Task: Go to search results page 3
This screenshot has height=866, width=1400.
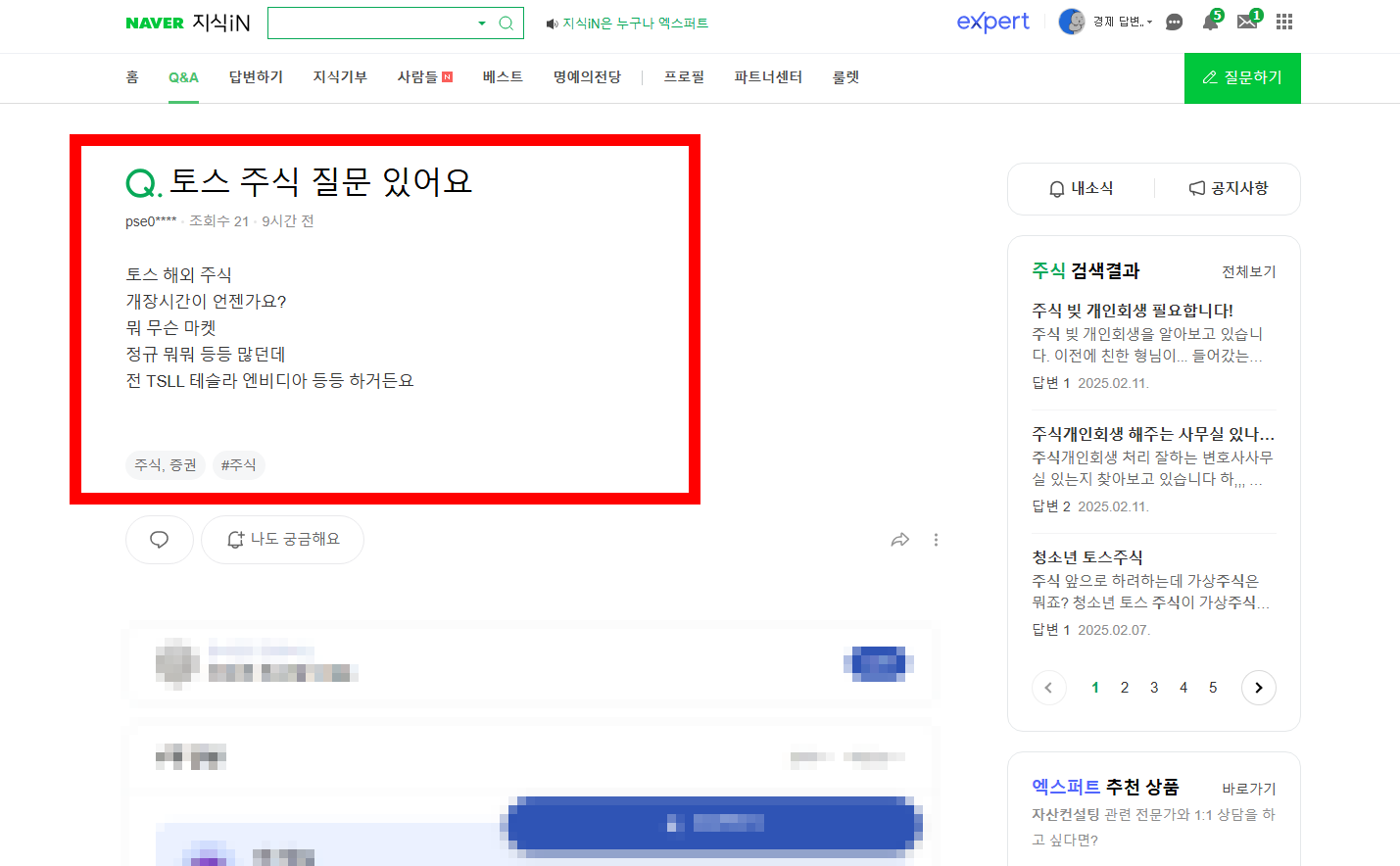Action: click(x=1154, y=688)
